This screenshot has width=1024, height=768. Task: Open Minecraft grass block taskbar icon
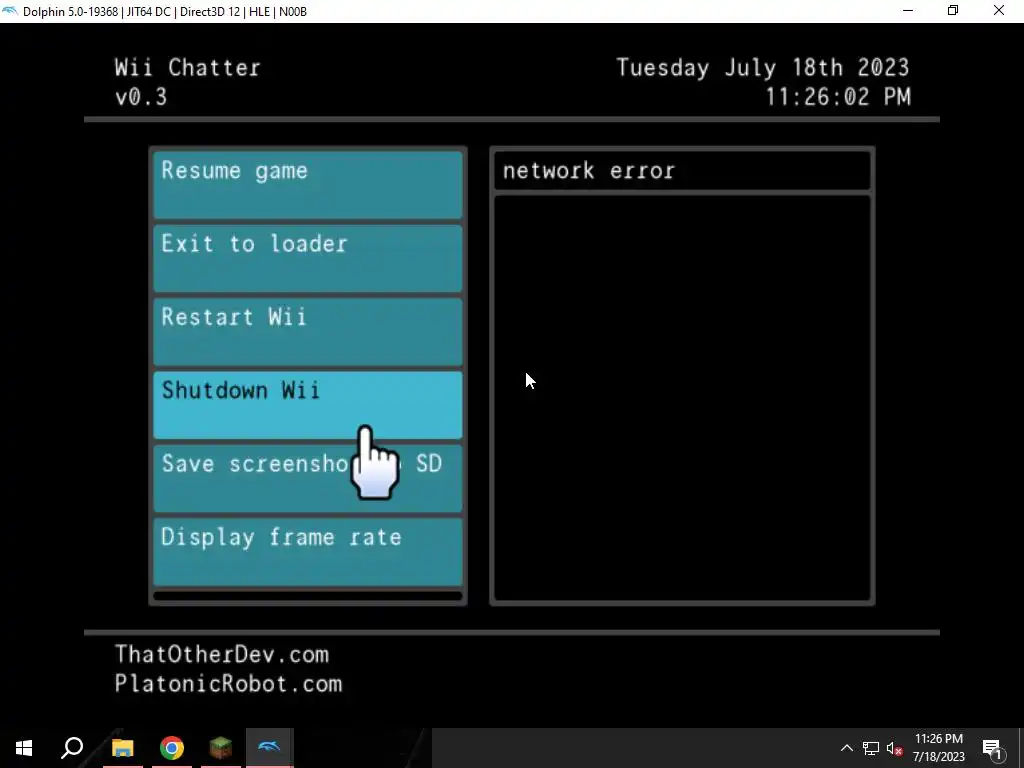pyautogui.click(x=221, y=748)
